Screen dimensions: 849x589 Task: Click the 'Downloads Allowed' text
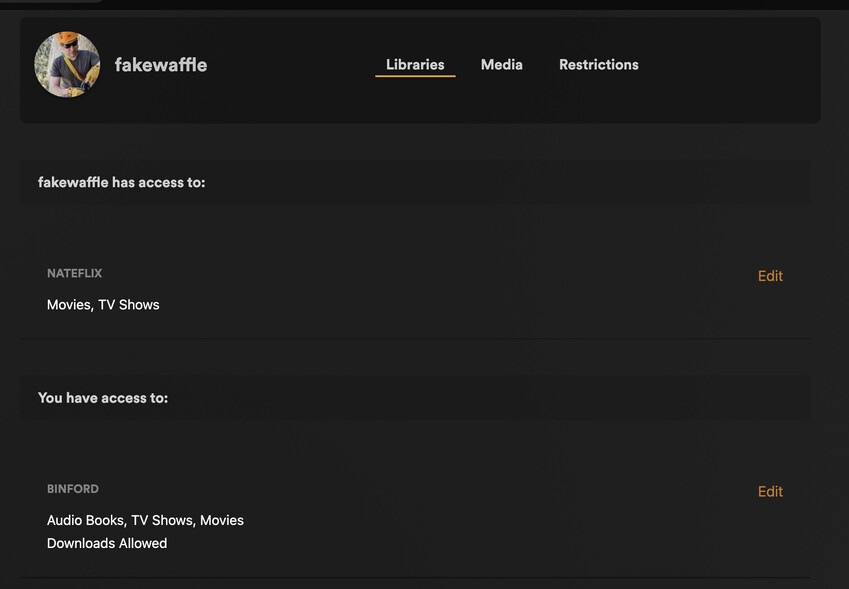pyautogui.click(x=107, y=543)
